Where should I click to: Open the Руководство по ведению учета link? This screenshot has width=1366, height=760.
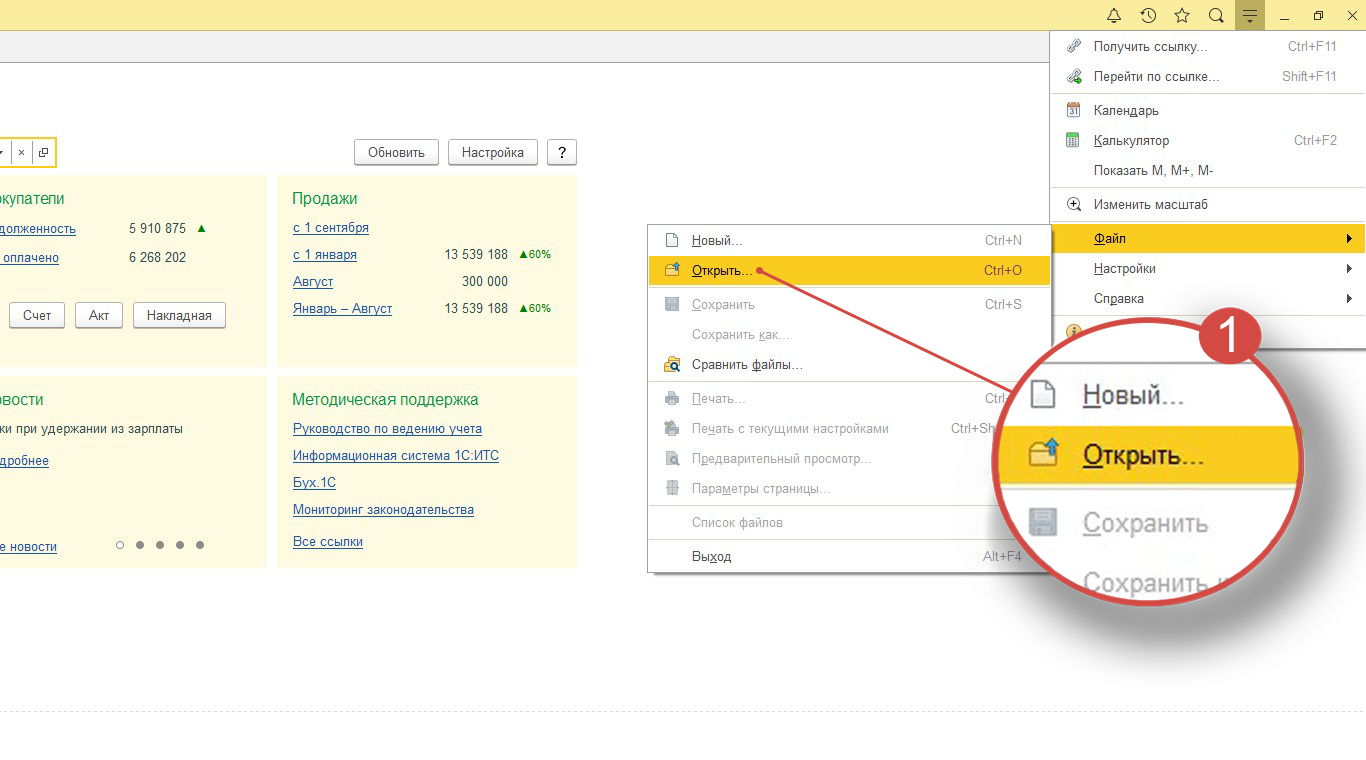(387, 429)
